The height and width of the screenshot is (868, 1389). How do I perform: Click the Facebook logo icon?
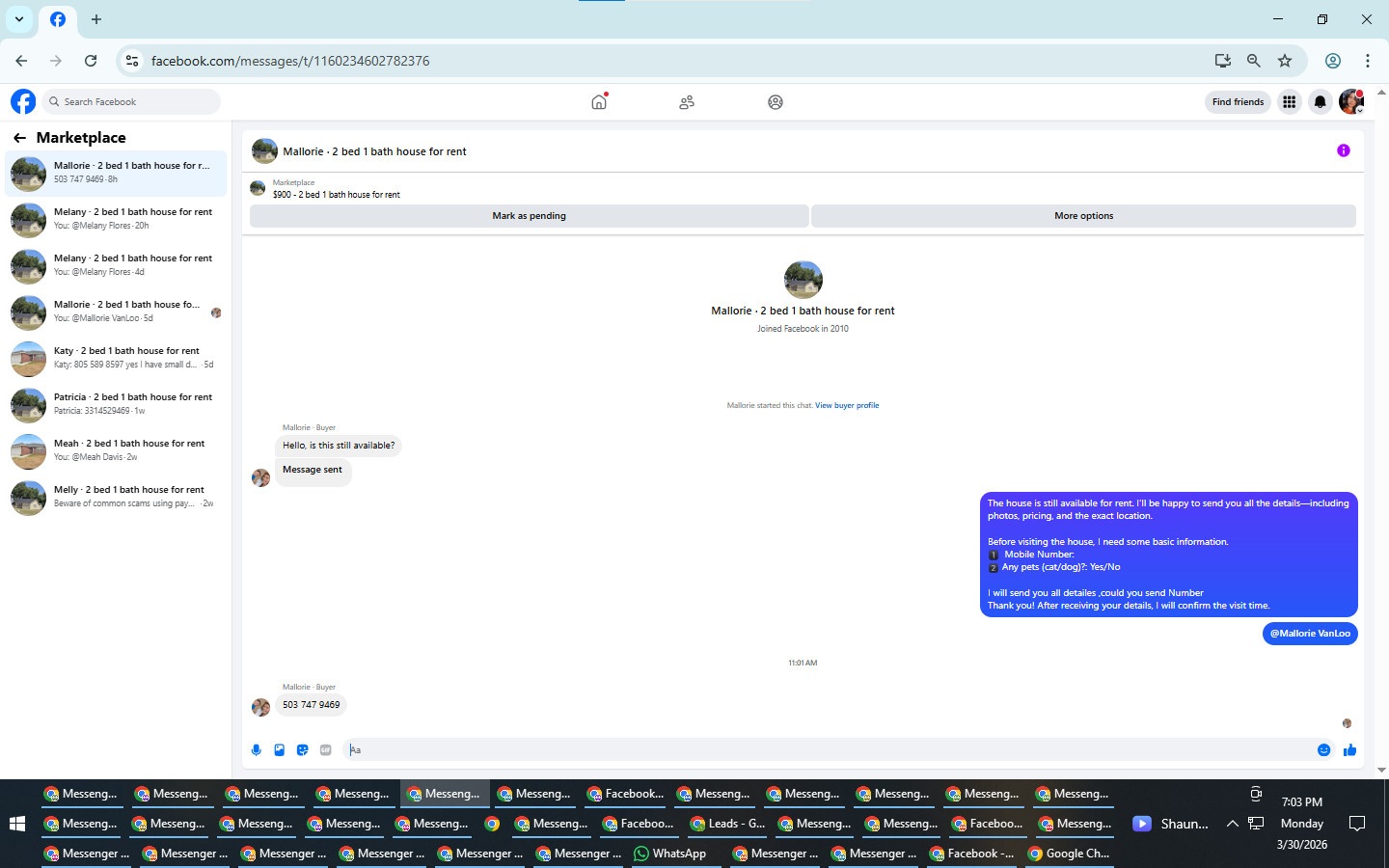coord(23,101)
